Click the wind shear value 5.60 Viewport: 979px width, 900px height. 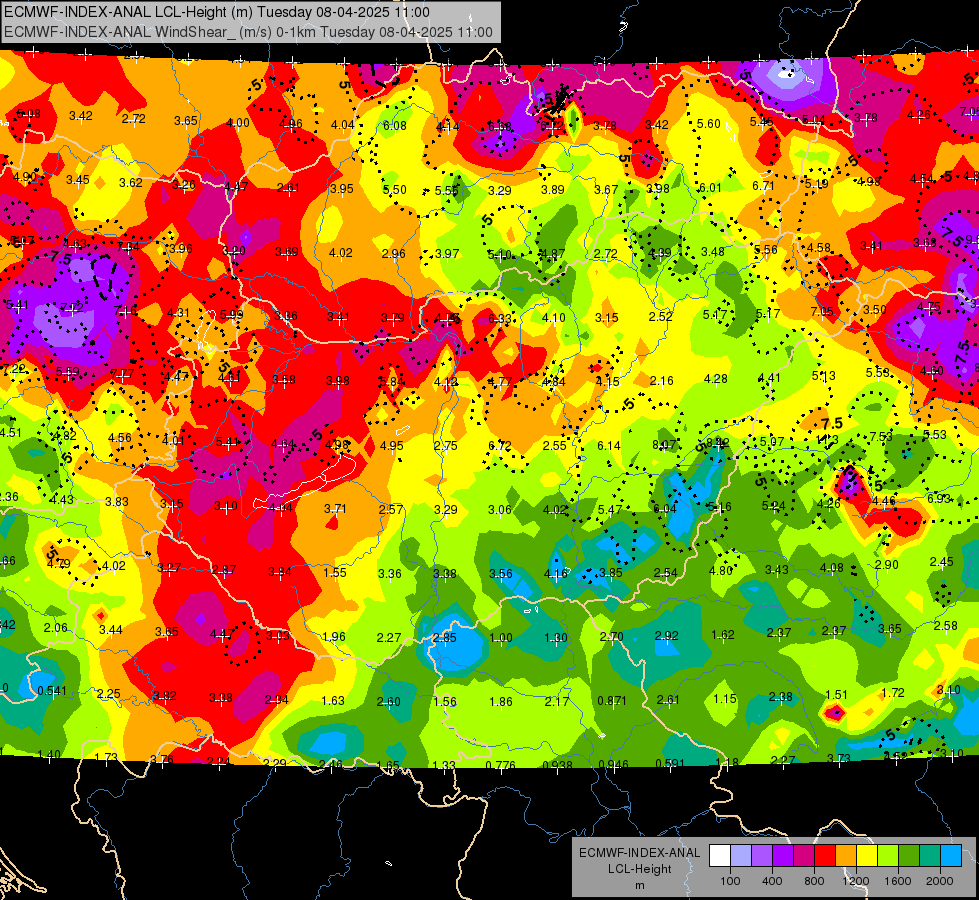(x=709, y=124)
